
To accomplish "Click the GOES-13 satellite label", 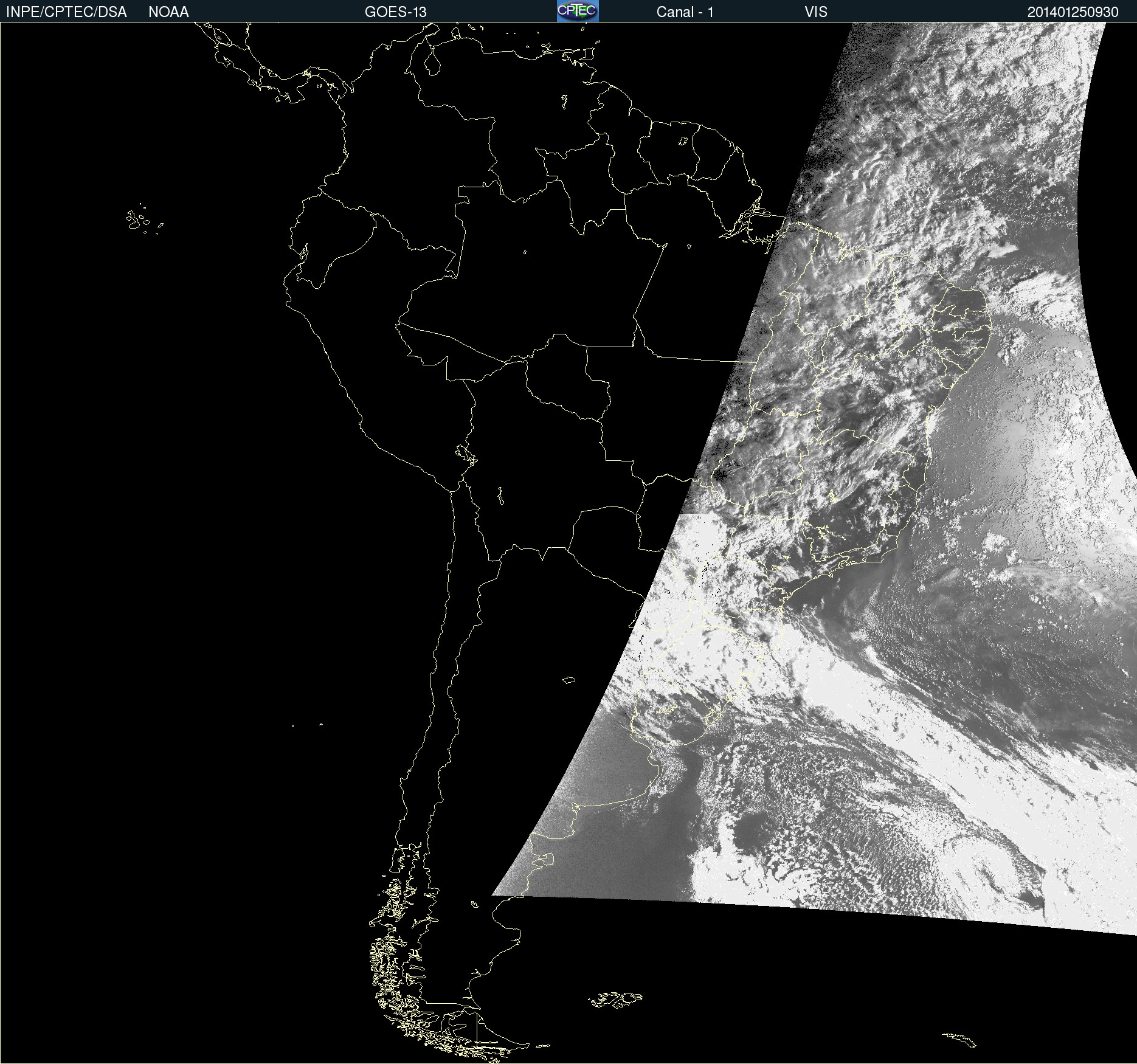I will point(396,12).
